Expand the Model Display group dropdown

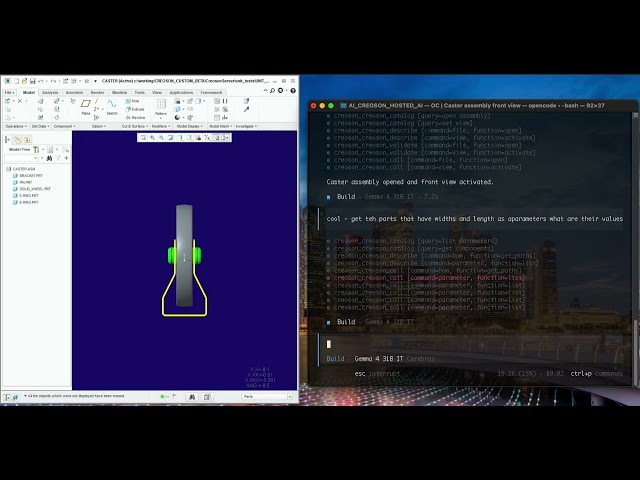tap(189, 127)
